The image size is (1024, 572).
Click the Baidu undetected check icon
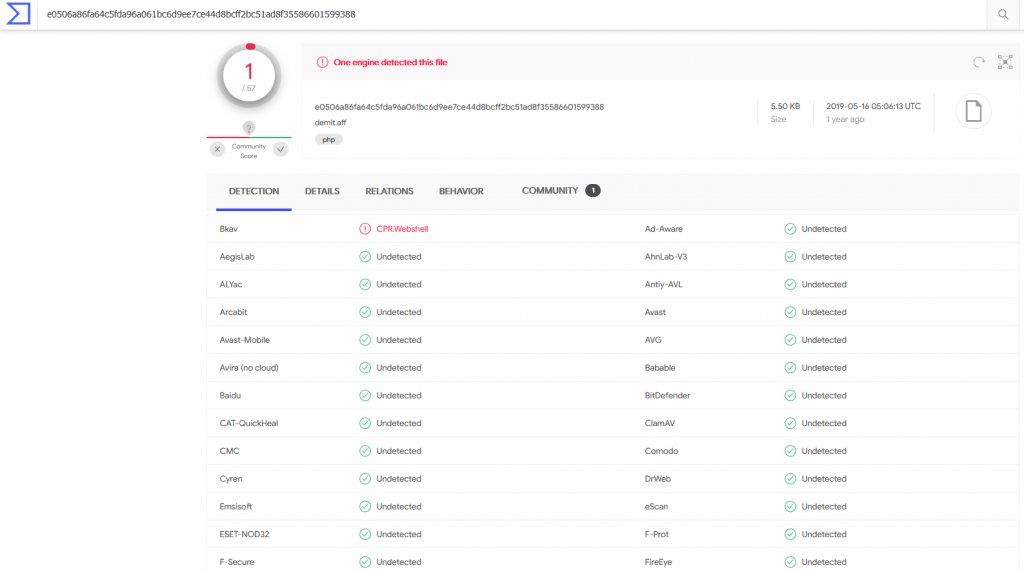(x=365, y=396)
